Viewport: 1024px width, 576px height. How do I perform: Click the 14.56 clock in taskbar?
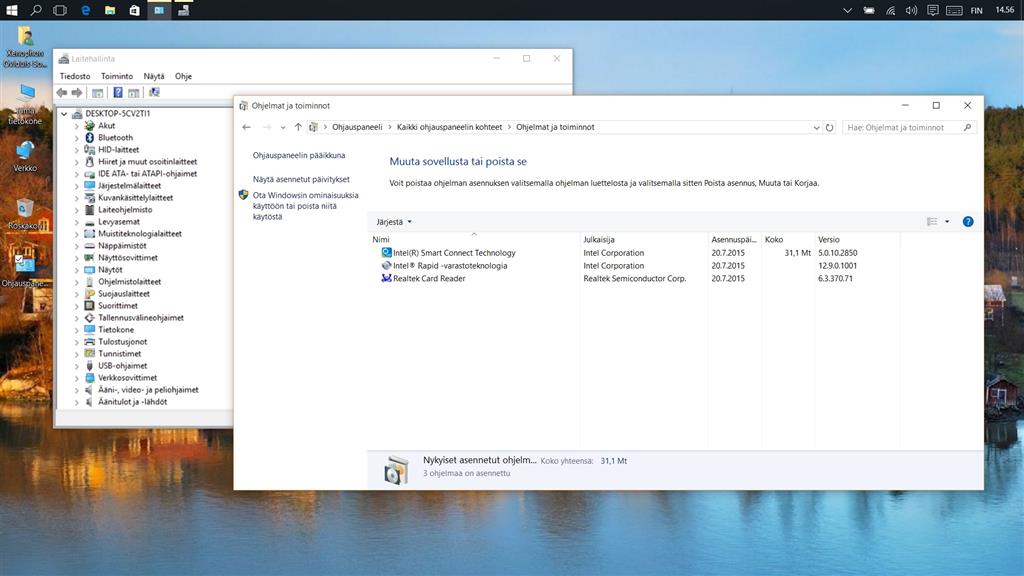(x=1004, y=10)
